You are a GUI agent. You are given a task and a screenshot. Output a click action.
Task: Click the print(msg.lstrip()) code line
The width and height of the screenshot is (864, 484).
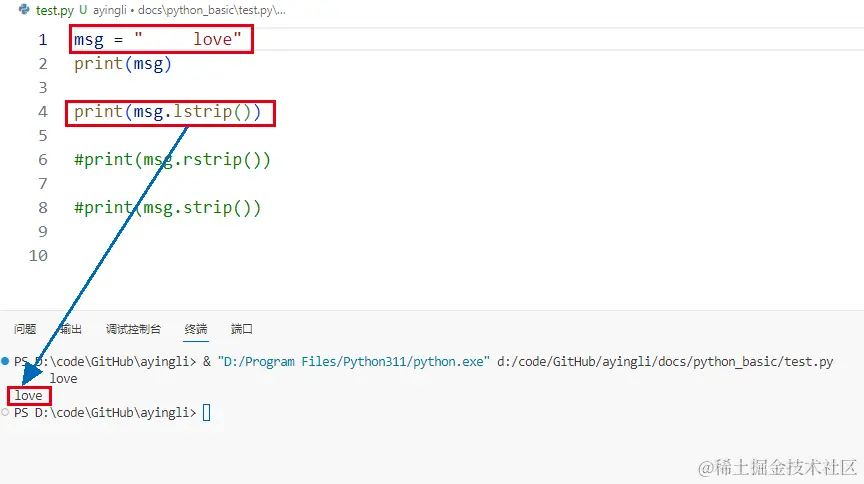[168, 112]
